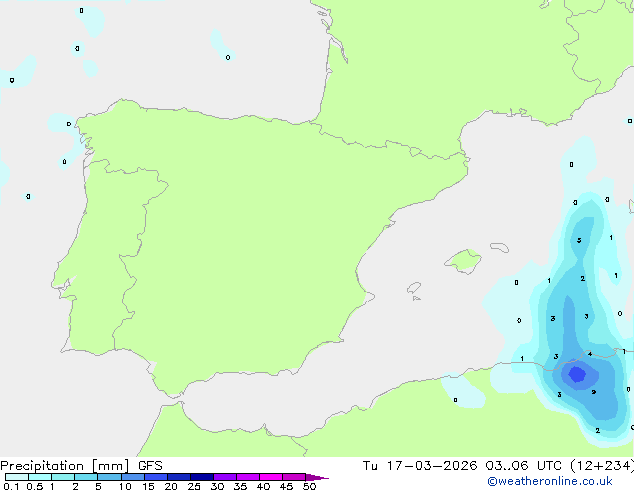
Task: Select the 0.1 mm legend color swatch
Action: click(17, 477)
